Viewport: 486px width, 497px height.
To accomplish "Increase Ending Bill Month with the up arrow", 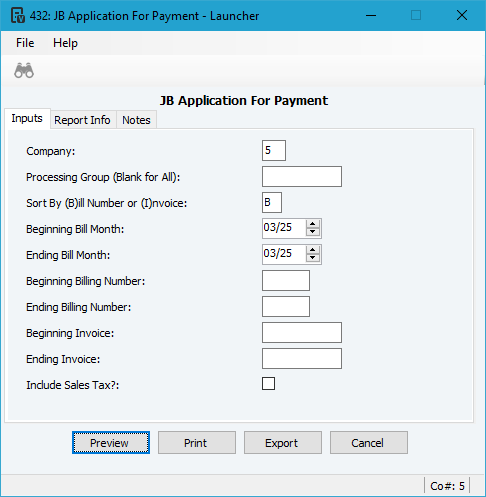I will point(313,250).
